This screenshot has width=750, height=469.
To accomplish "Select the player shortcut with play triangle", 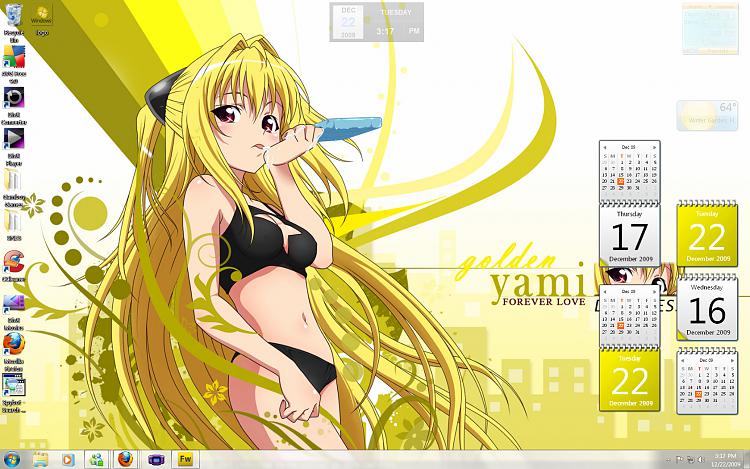I will tap(14, 139).
